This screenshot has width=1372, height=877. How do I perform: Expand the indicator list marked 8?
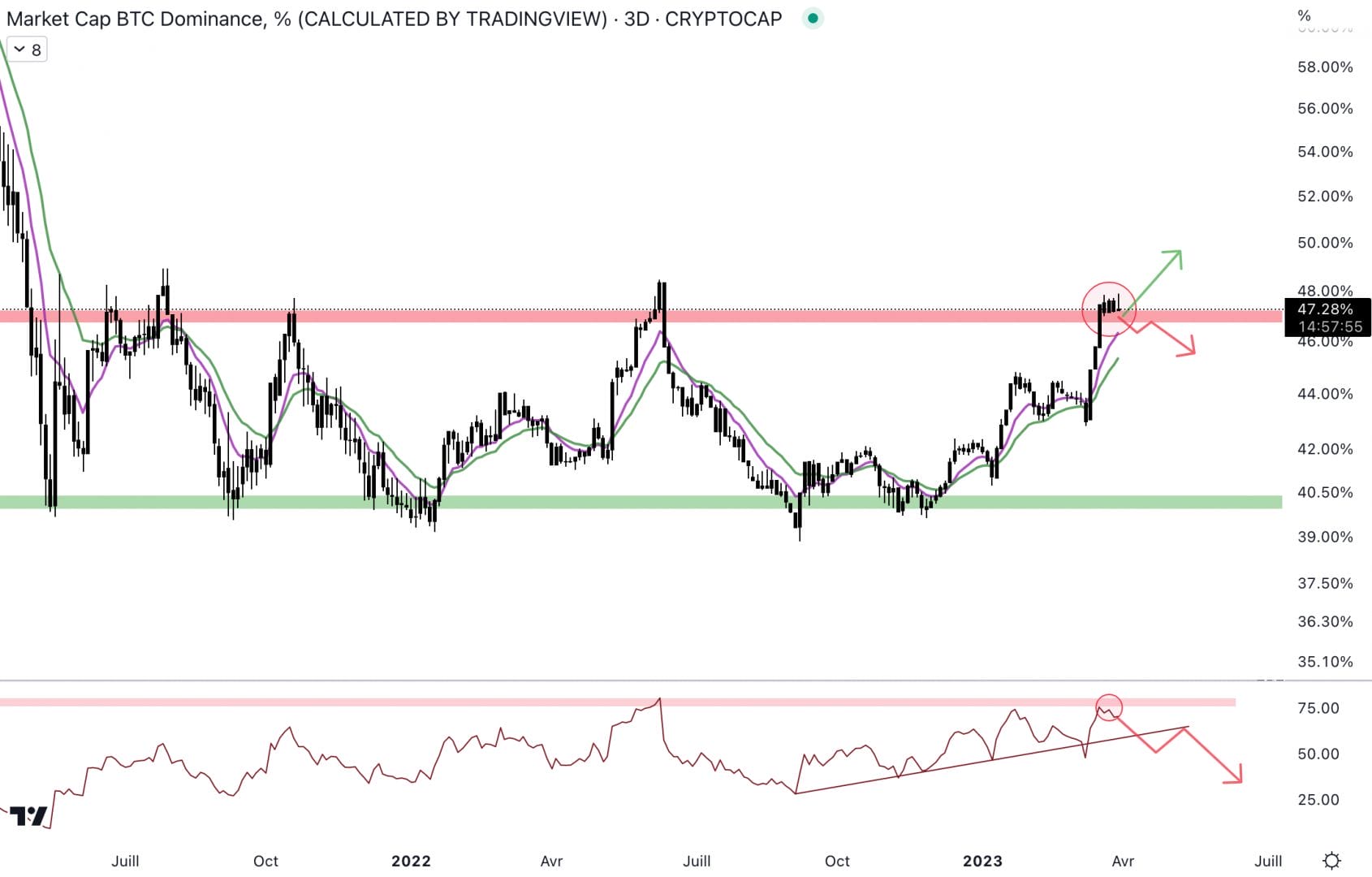tap(36, 49)
